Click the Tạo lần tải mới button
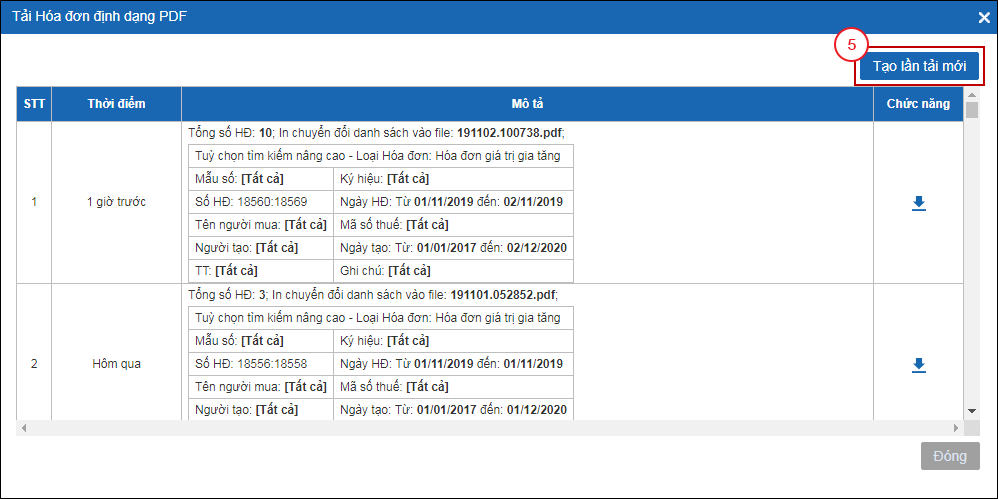The image size is (998, 499). pyautogui.click(x=919, y=66)
